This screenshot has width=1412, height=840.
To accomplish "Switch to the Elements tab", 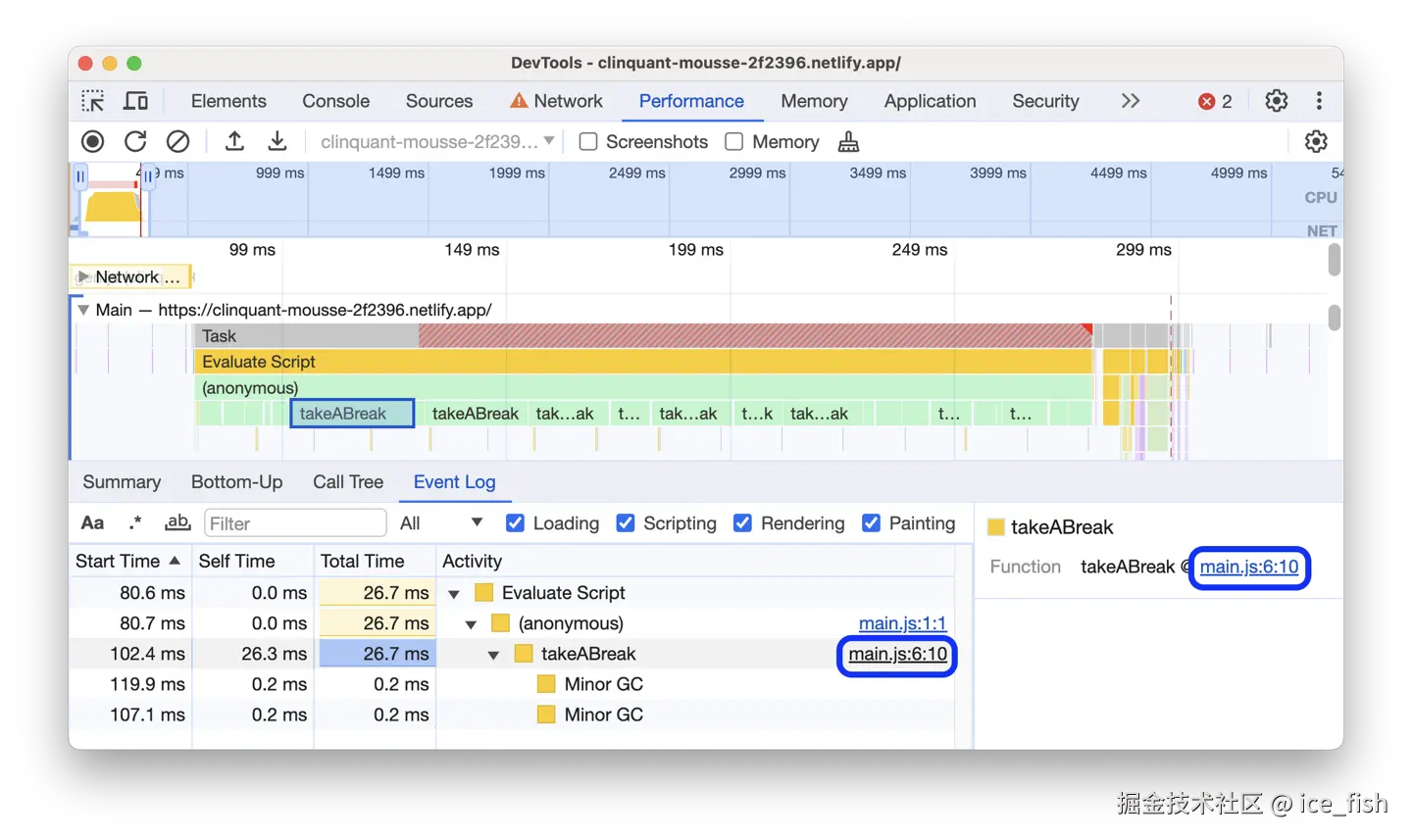I will click(228, 101).
